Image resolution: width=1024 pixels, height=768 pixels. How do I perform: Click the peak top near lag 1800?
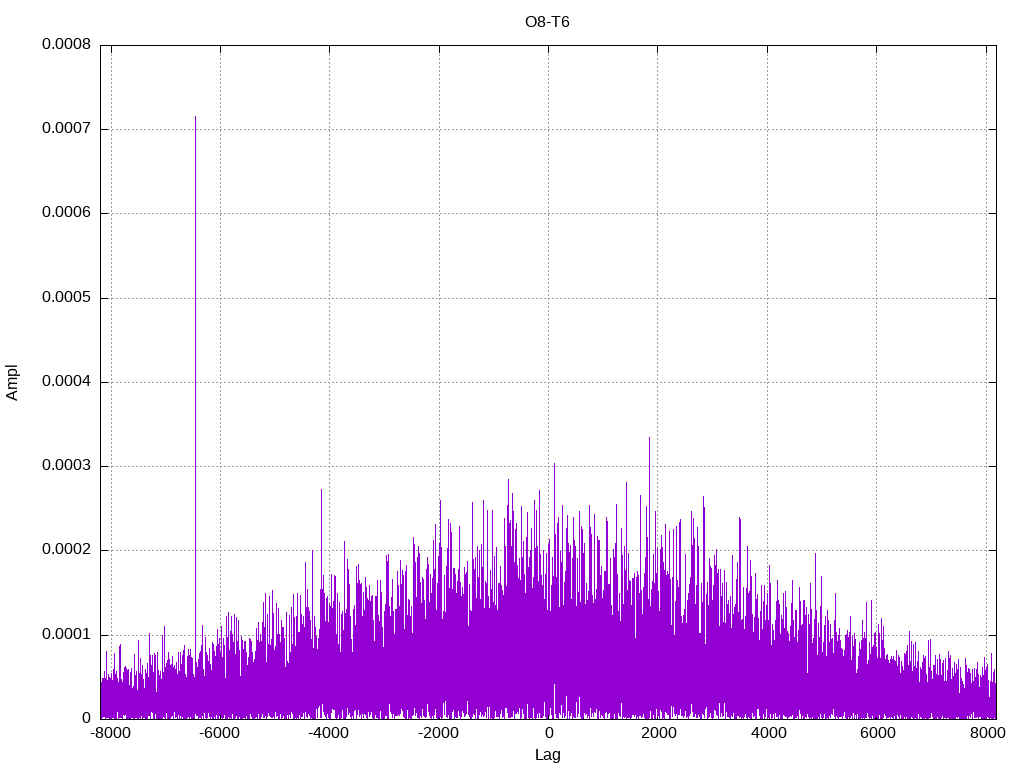tap(649, 438)
